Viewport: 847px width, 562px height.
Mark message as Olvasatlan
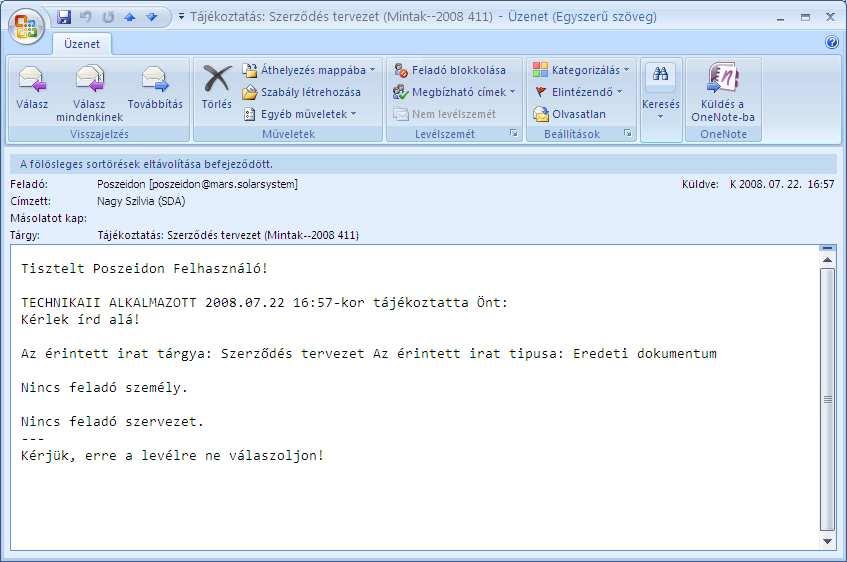coord(569,114)
